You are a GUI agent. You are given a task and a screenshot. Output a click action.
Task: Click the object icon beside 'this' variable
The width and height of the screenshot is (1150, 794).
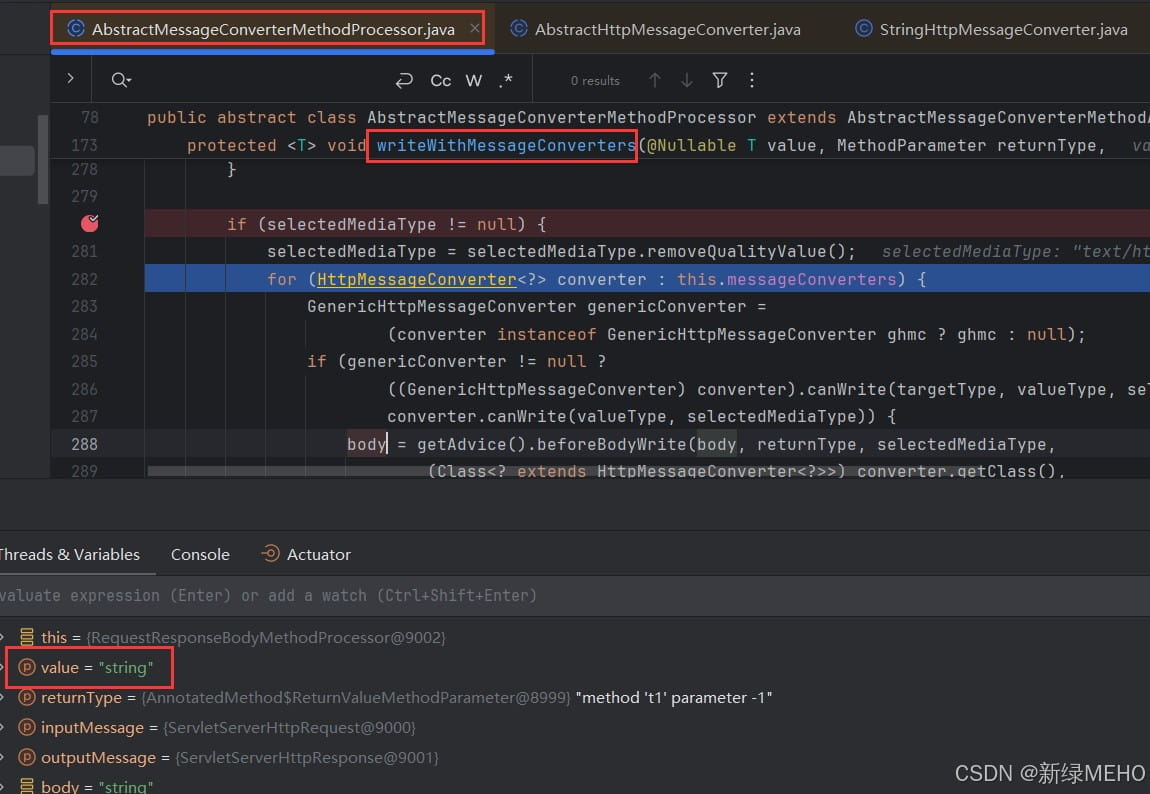pos(26,637)
